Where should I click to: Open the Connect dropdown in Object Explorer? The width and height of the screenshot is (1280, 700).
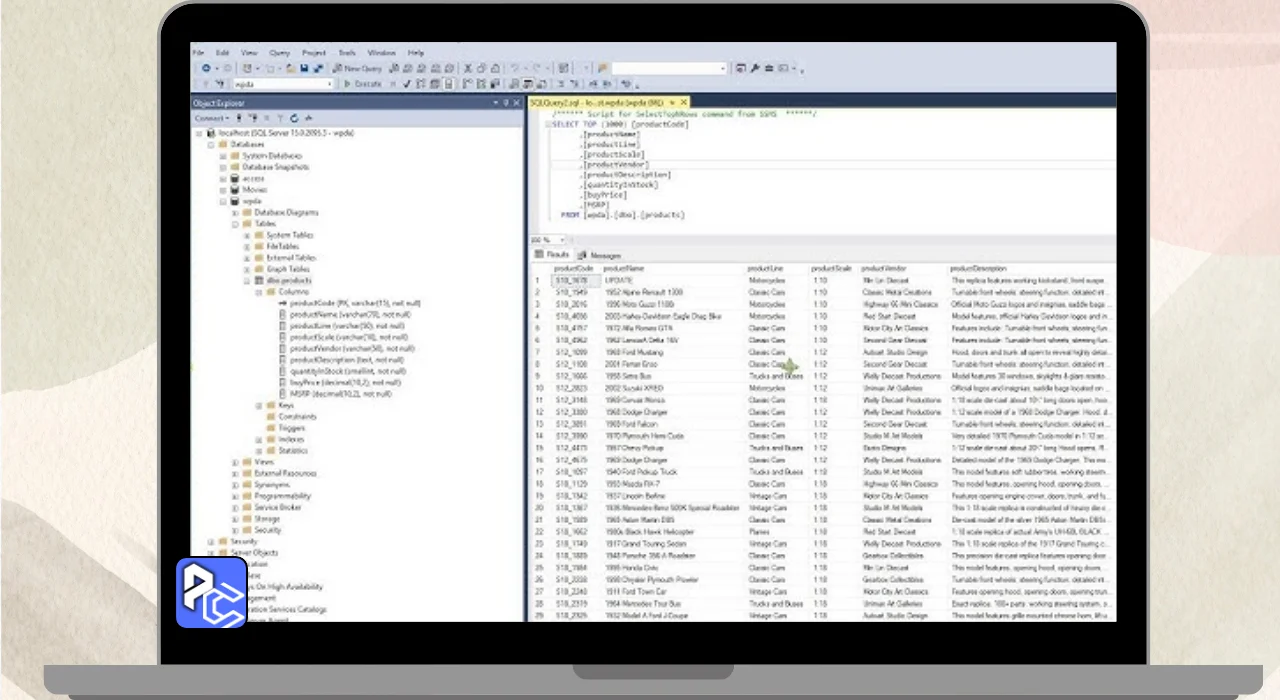click(x=213, y=118)
